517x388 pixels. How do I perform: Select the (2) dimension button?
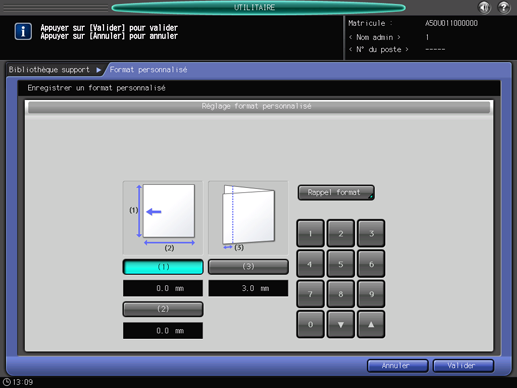click(163, 309)
